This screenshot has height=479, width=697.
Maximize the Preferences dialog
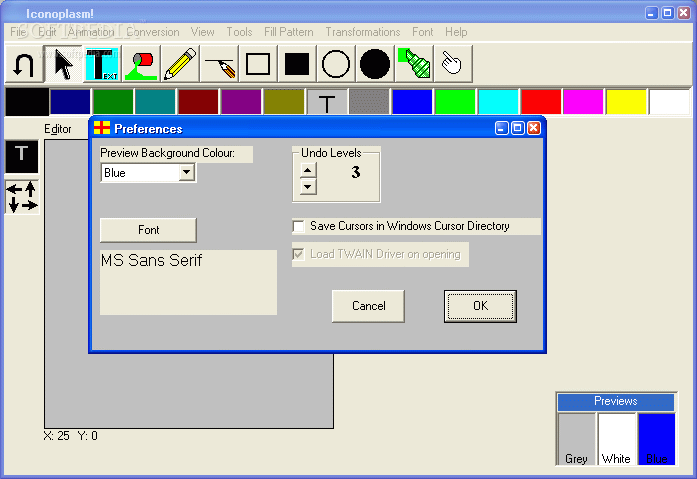point(518,128)
